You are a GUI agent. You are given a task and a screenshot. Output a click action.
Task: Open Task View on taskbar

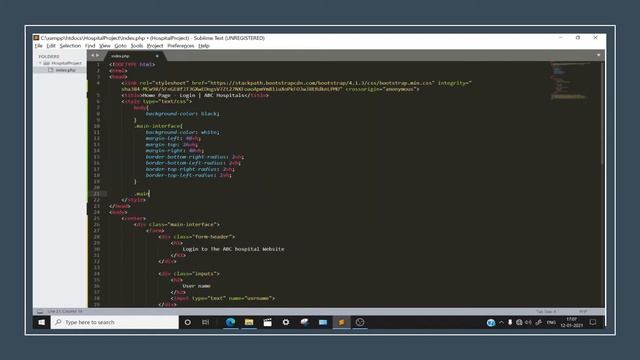[205, 322]
